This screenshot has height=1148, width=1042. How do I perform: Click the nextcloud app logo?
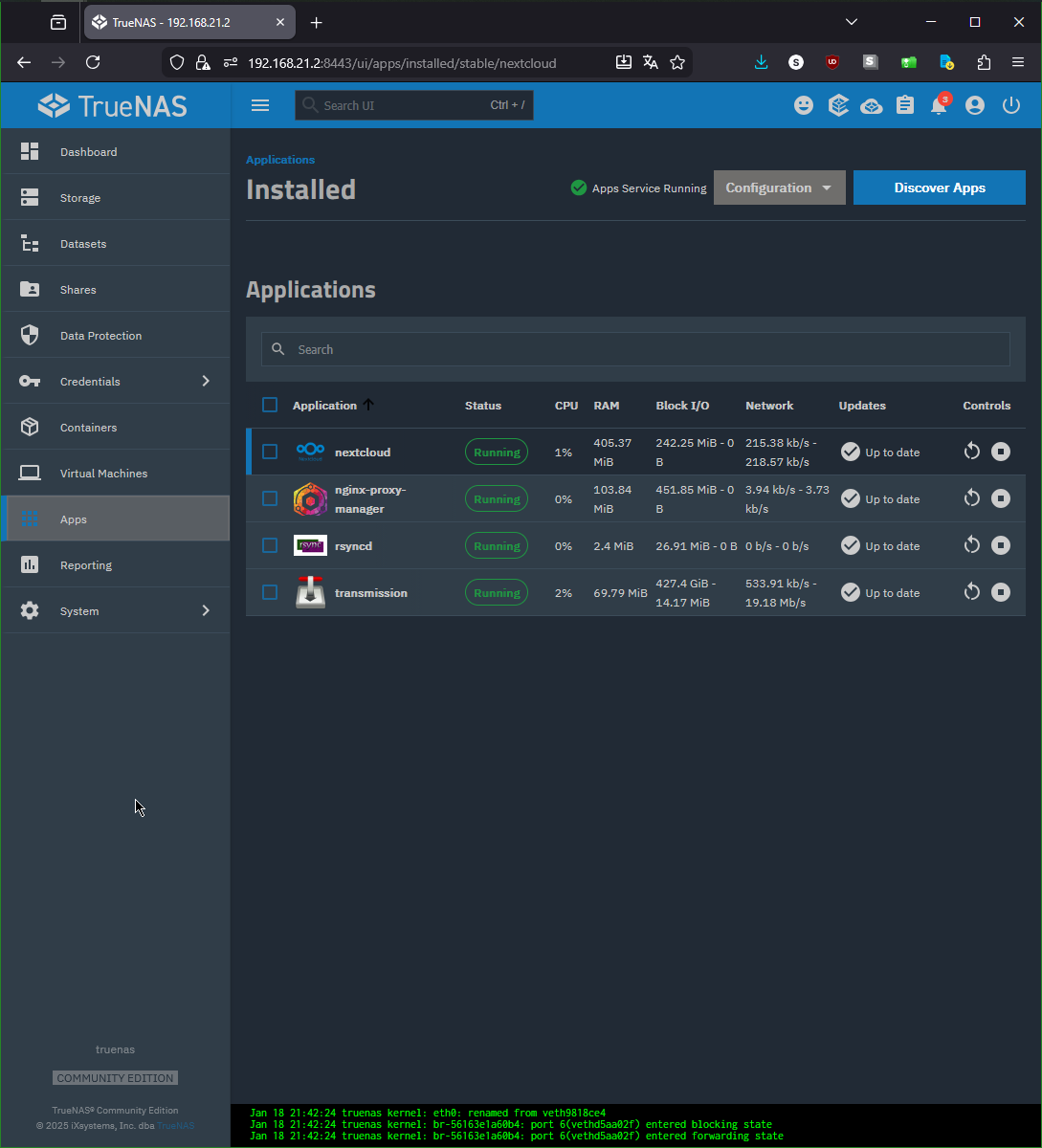click(x=310, y=452)
